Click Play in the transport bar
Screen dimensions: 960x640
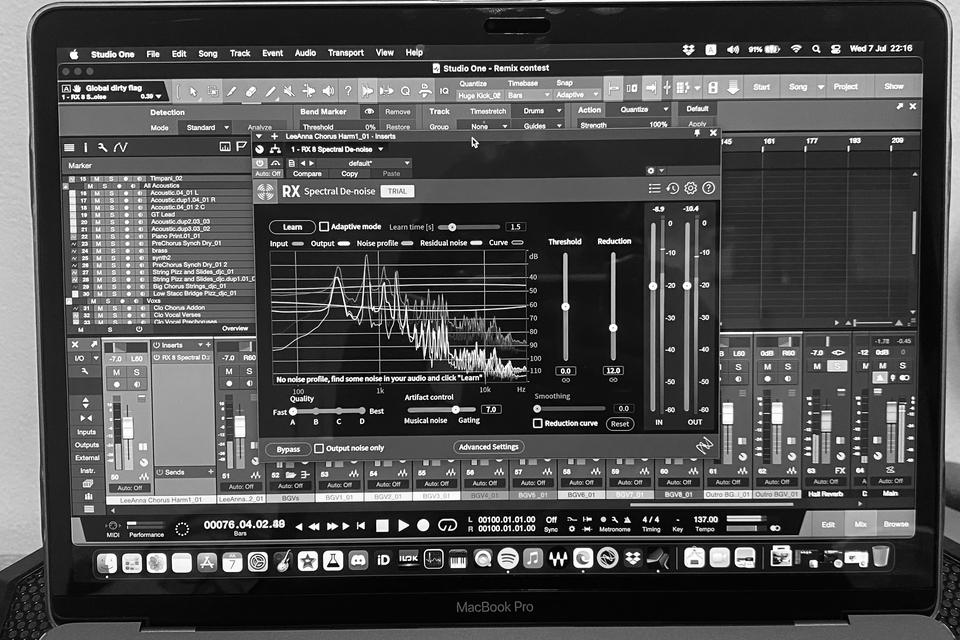(403, 525)
